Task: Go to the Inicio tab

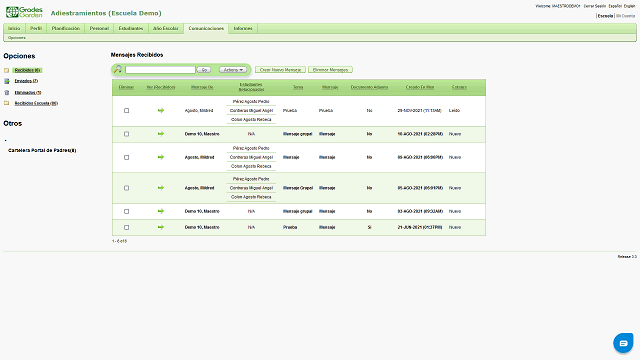Action: (14, 28)
